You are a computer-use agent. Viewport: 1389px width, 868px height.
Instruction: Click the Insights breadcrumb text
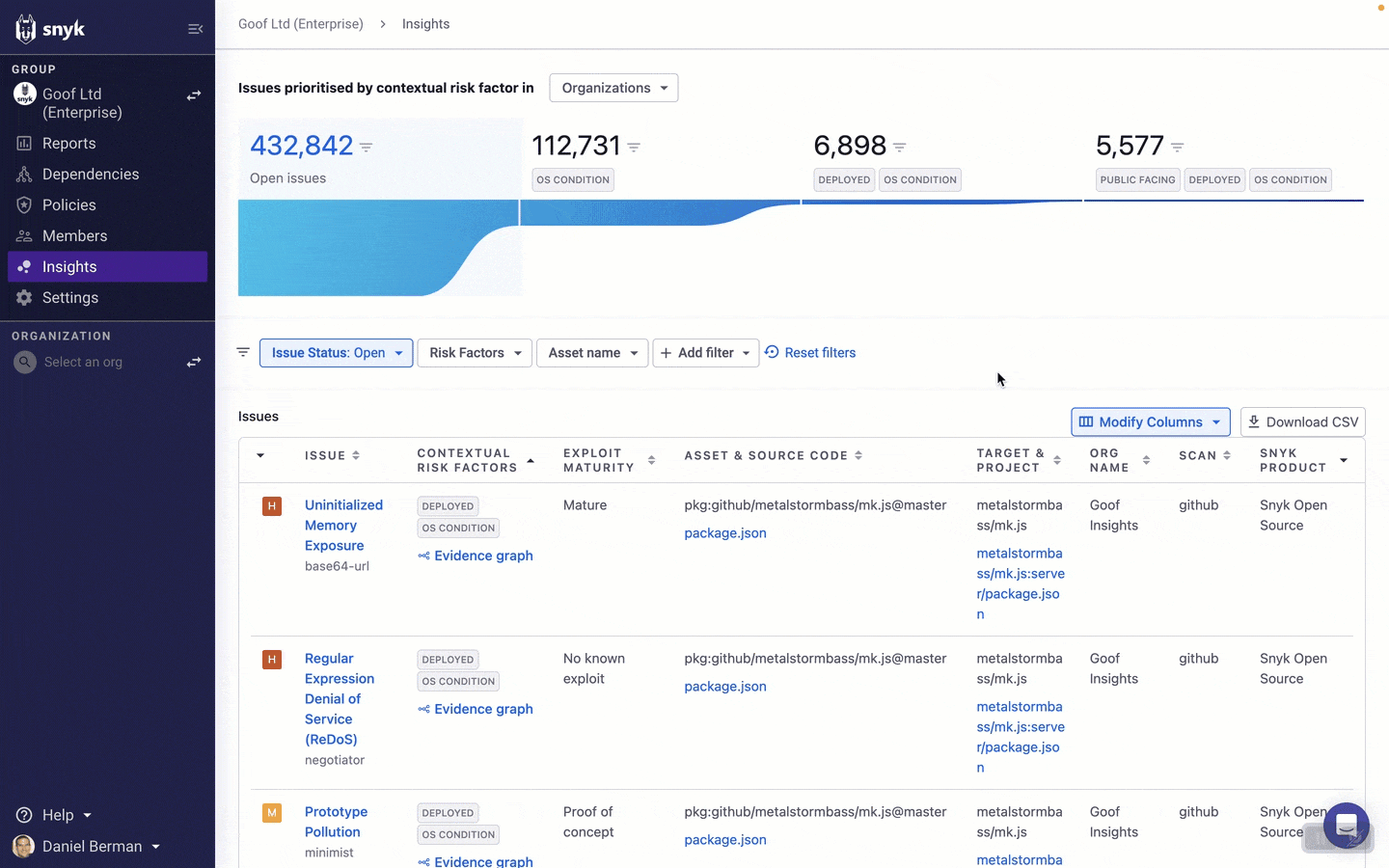[425, 24]
